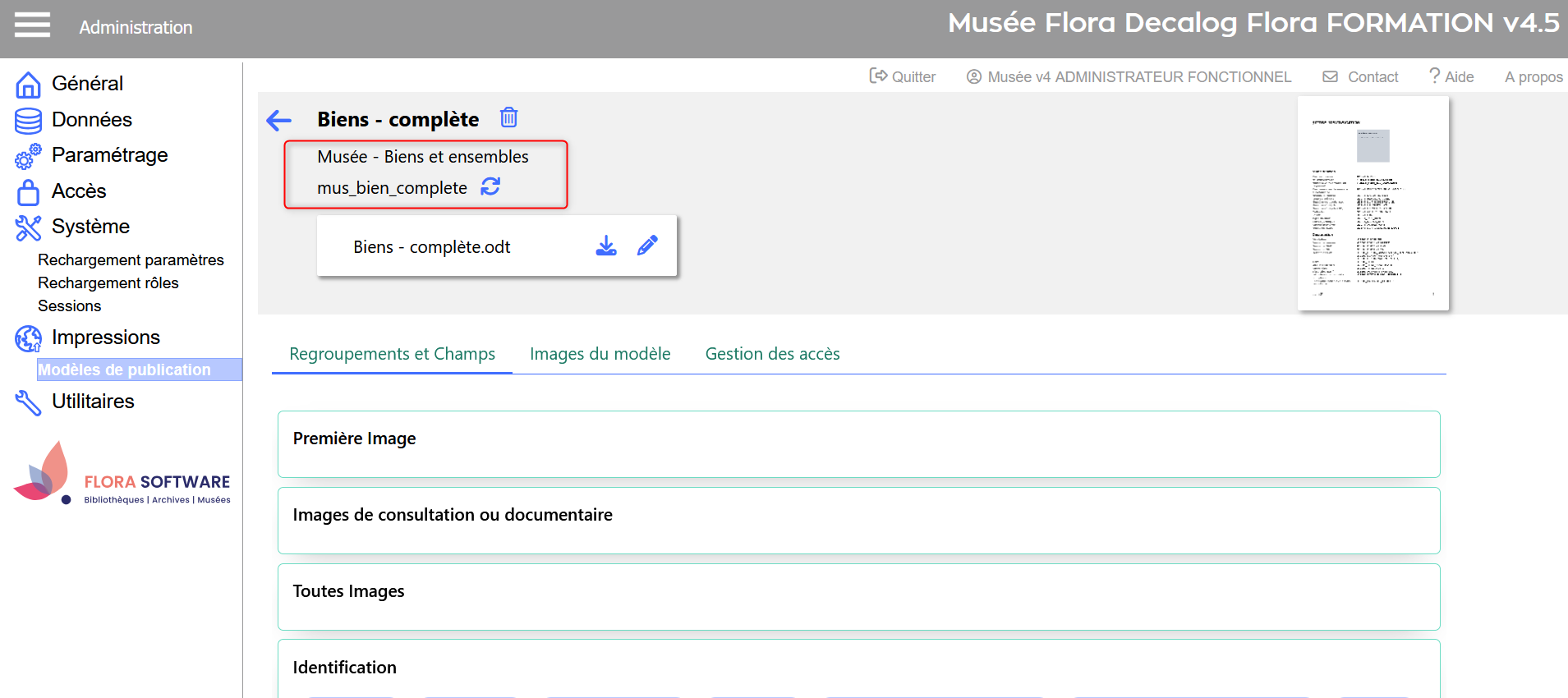This screenshot has height=698, width=1568.
Task: Go back with the blue arrow
Action: (279, 121)
